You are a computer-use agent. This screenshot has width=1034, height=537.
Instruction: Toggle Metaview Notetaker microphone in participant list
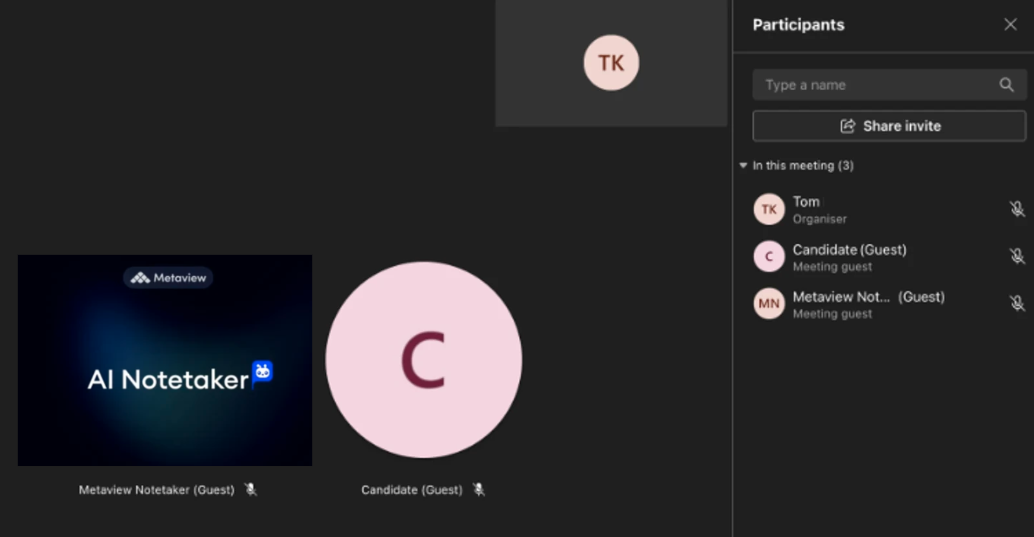pos(1016,303)
